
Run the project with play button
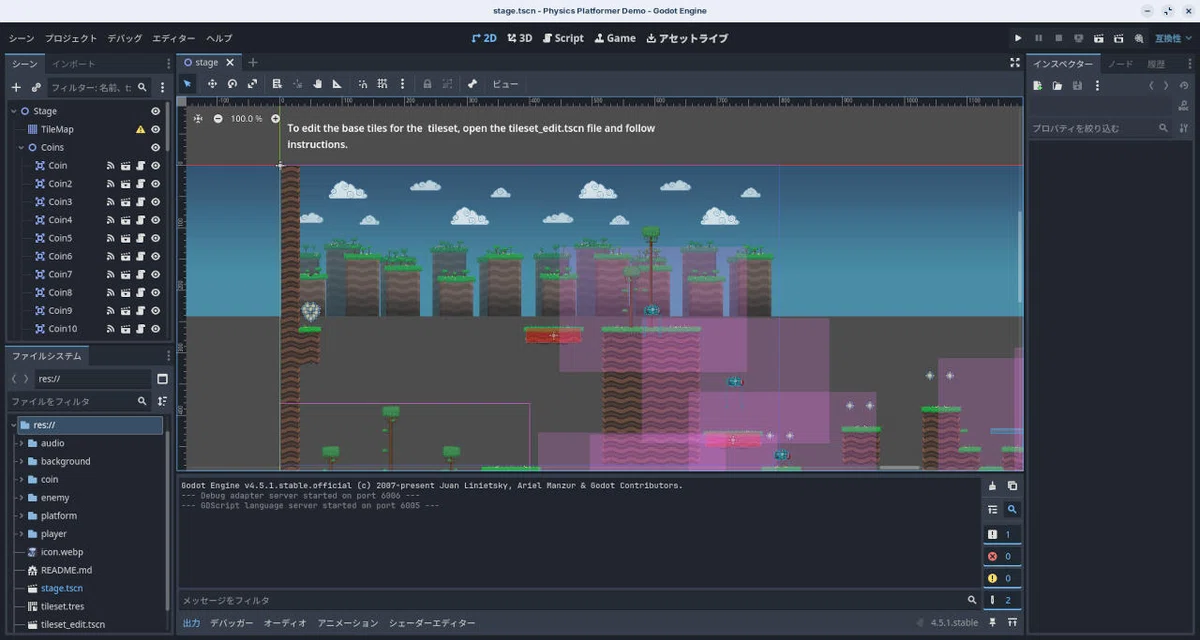pyautogui.click(x=1018, y=38)
